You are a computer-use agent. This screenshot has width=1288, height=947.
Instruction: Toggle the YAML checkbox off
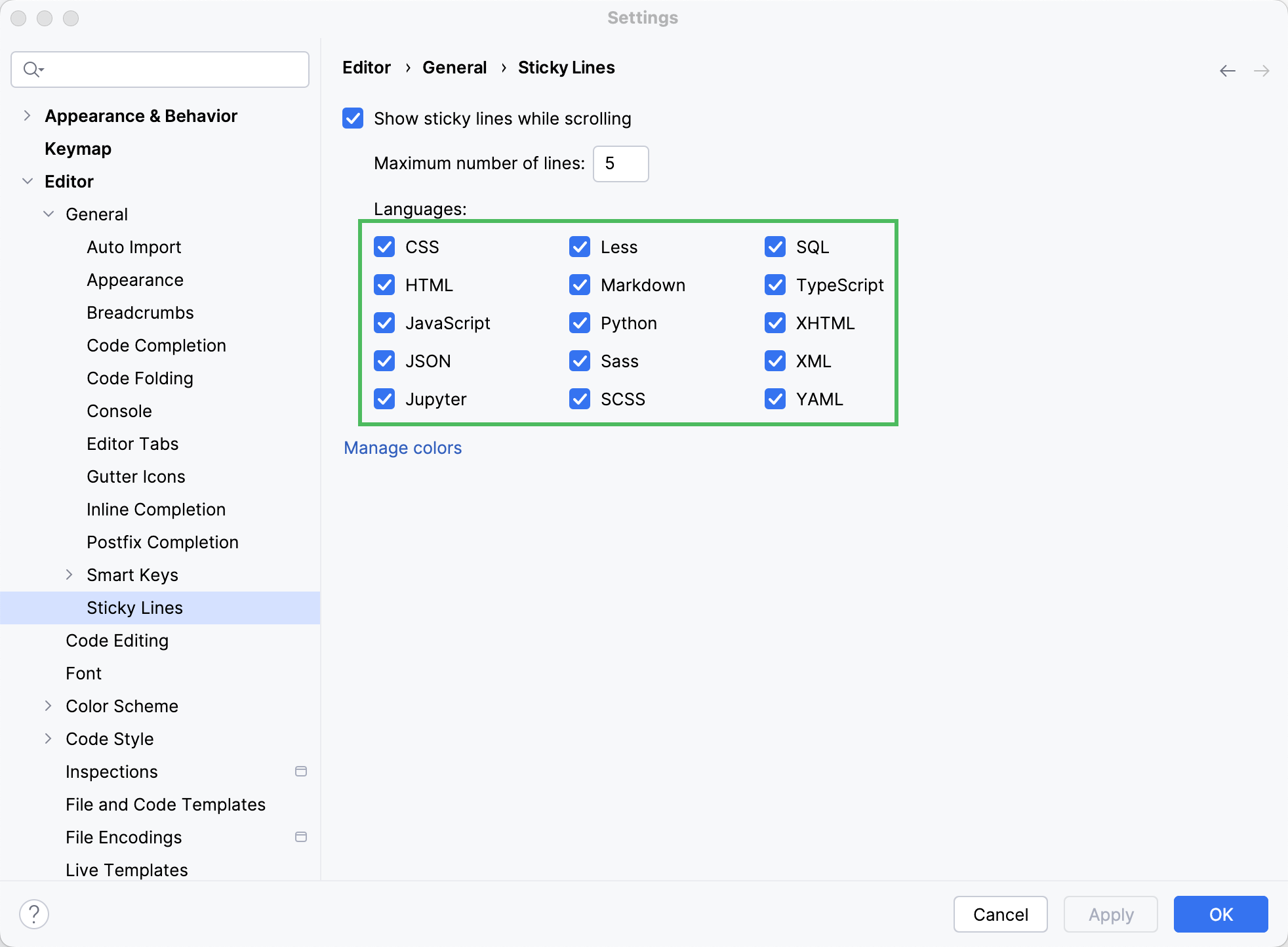coord(775,399)
